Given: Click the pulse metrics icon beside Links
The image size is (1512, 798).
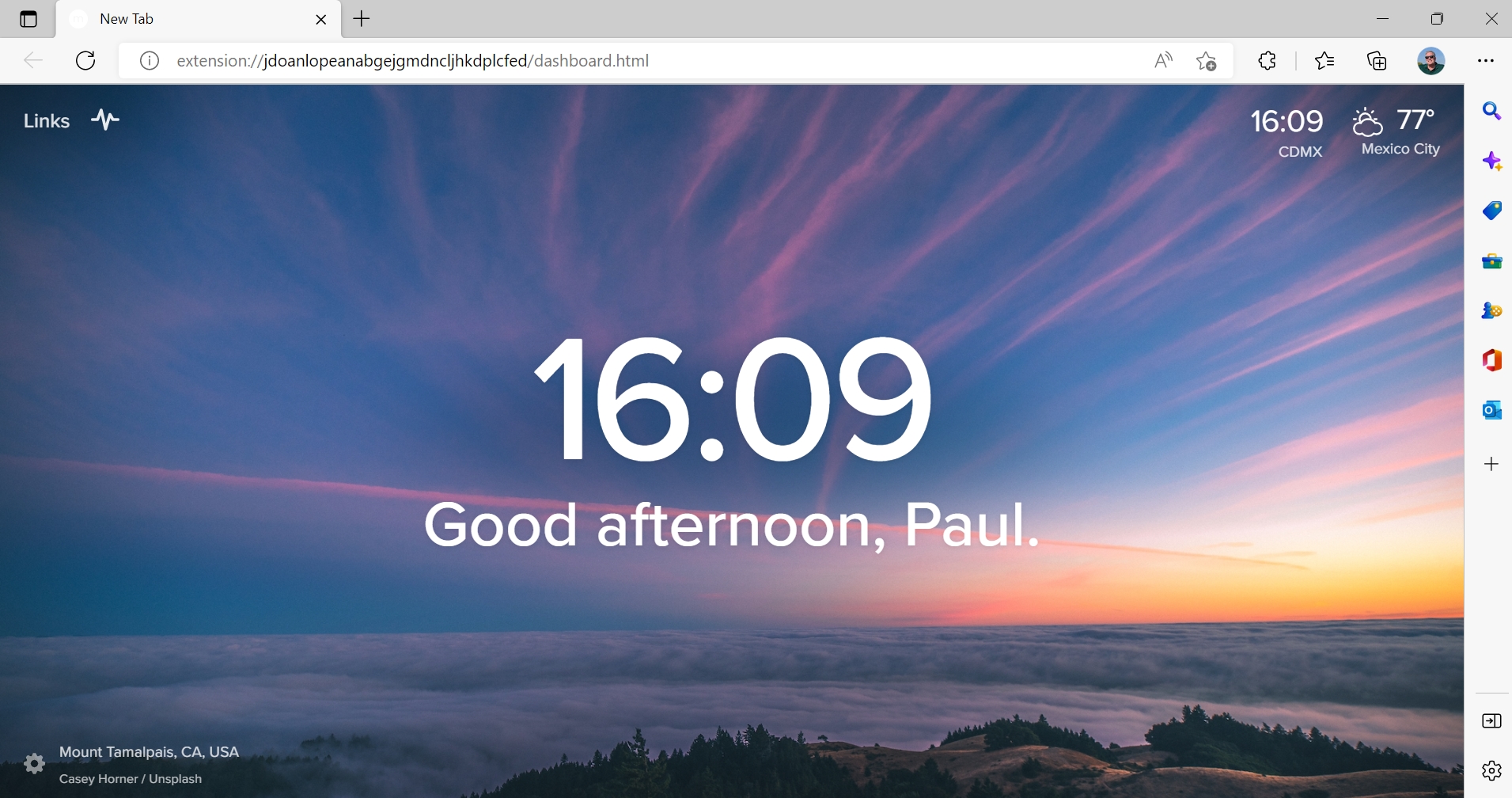Looking at the screenshot, I should point(105,120).
